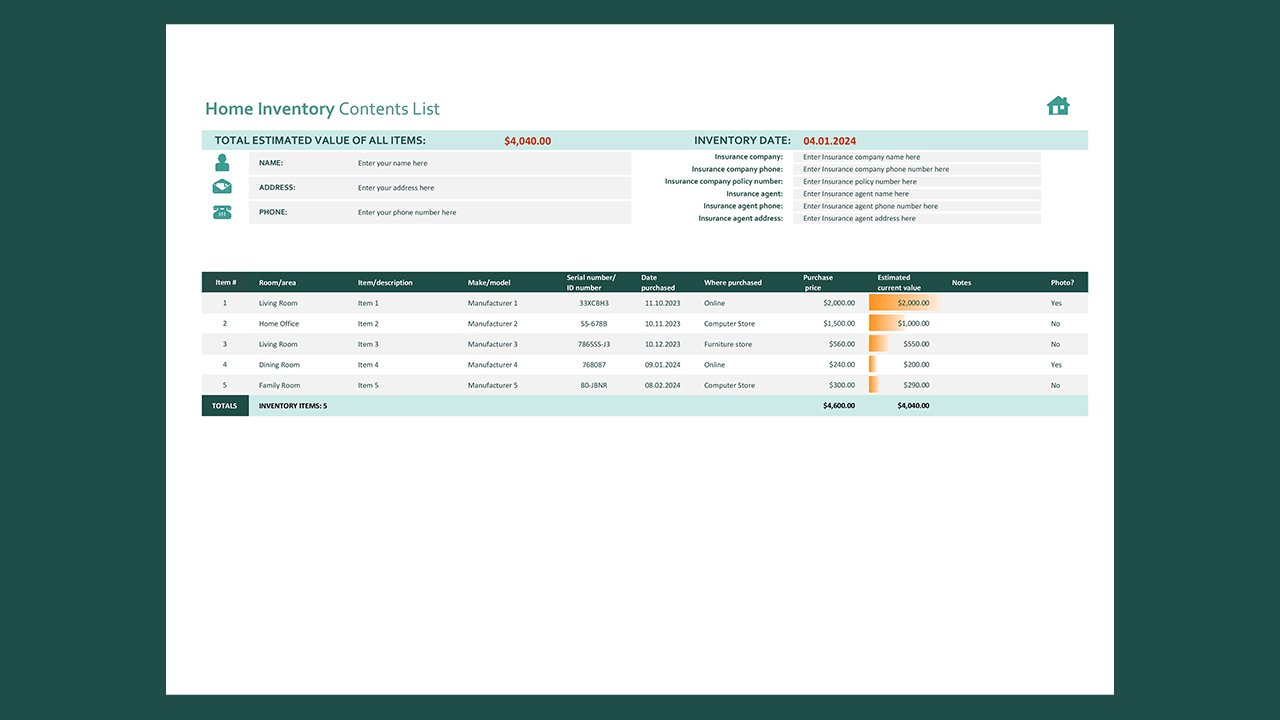Select the person icon beside the Name field
Image resolution: width=1280 pixels, height=720 pixels.
(222, 162)
